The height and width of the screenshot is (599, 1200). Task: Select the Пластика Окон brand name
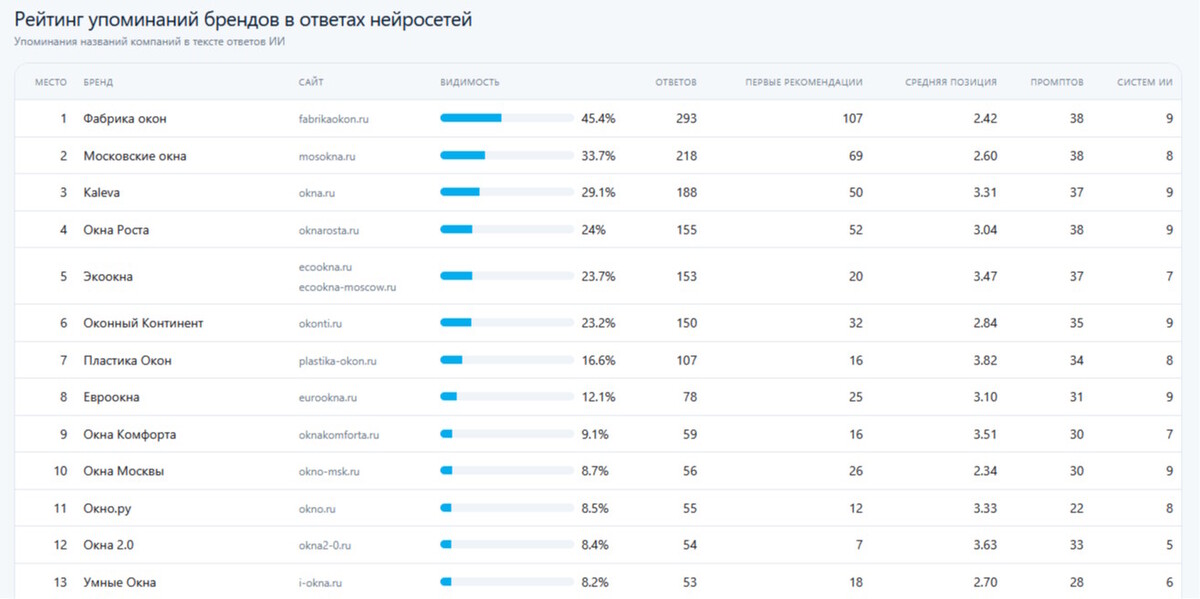point(127,361)
